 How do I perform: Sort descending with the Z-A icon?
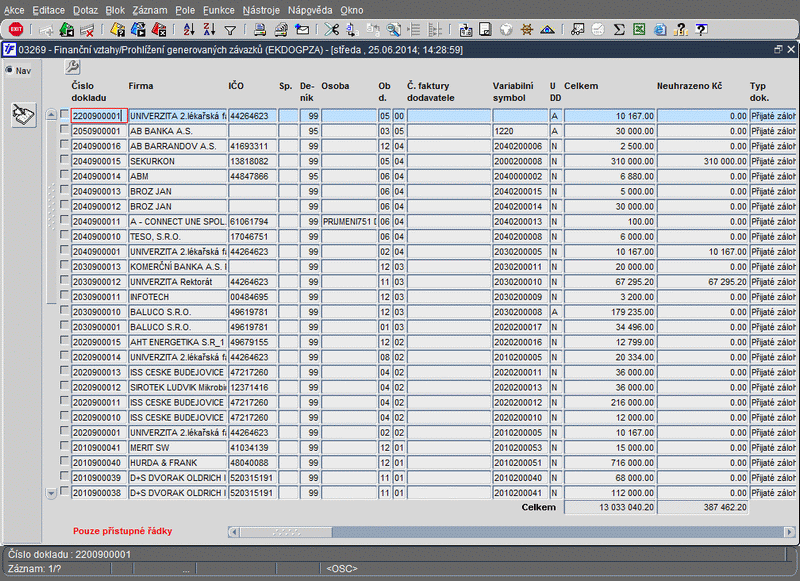point(209,29)
